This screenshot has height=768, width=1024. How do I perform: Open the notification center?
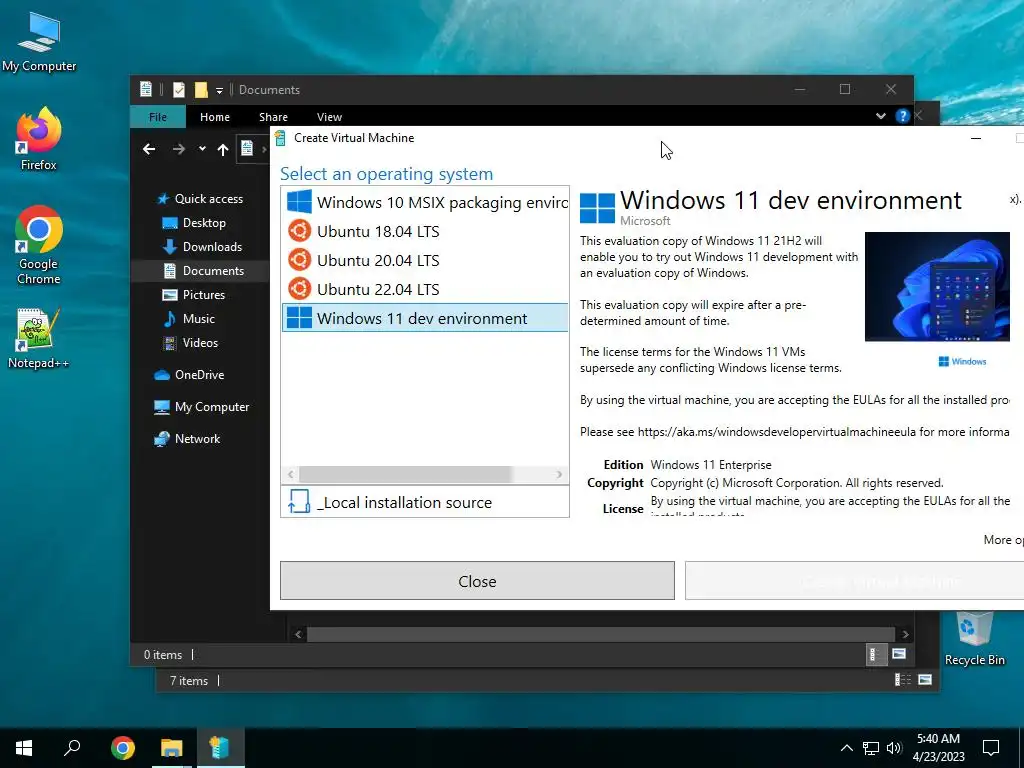pyautogui.click(x=991, y=748)
